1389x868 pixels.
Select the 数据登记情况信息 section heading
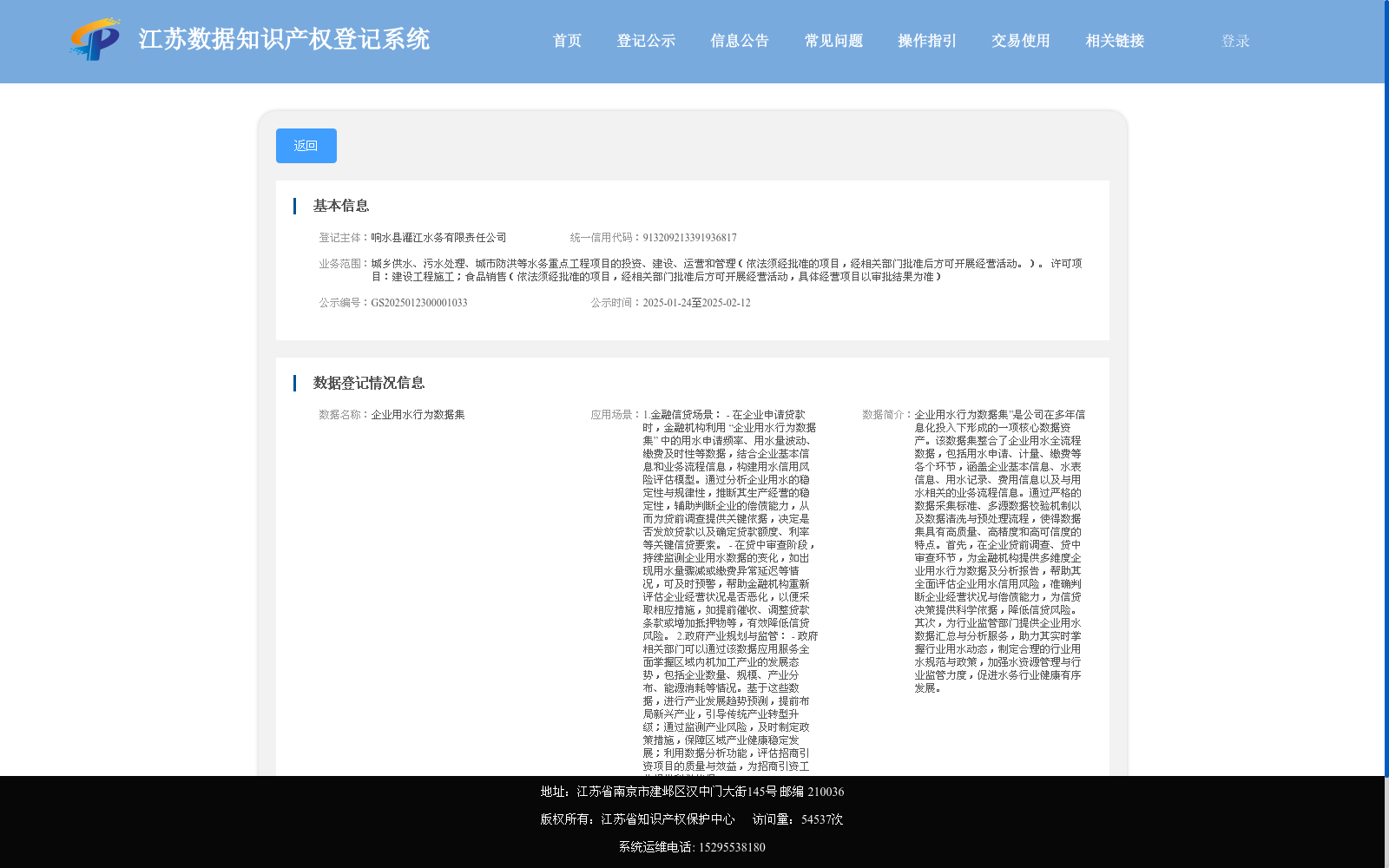click(369, 383)
